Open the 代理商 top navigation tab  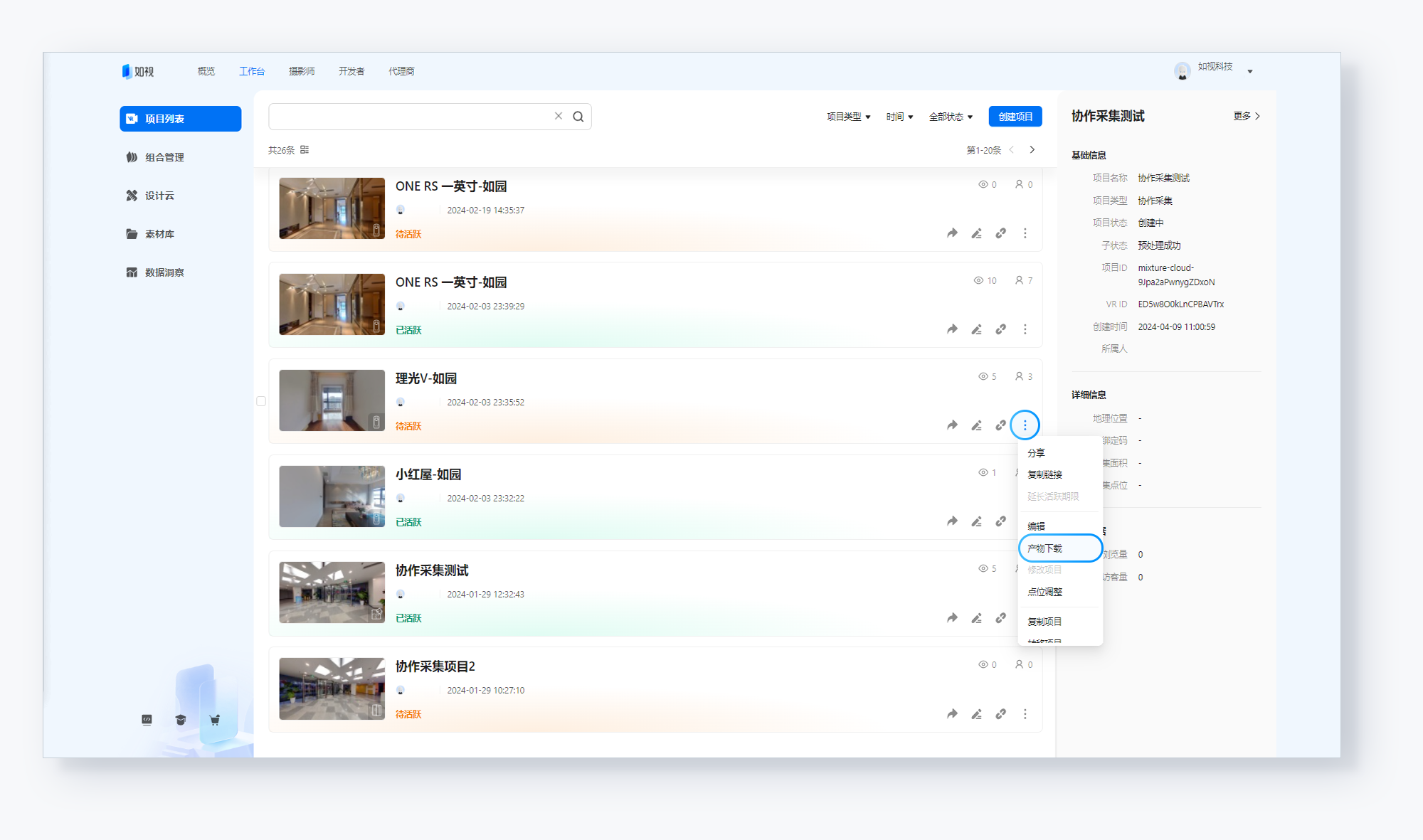click(x=401, y=71)
